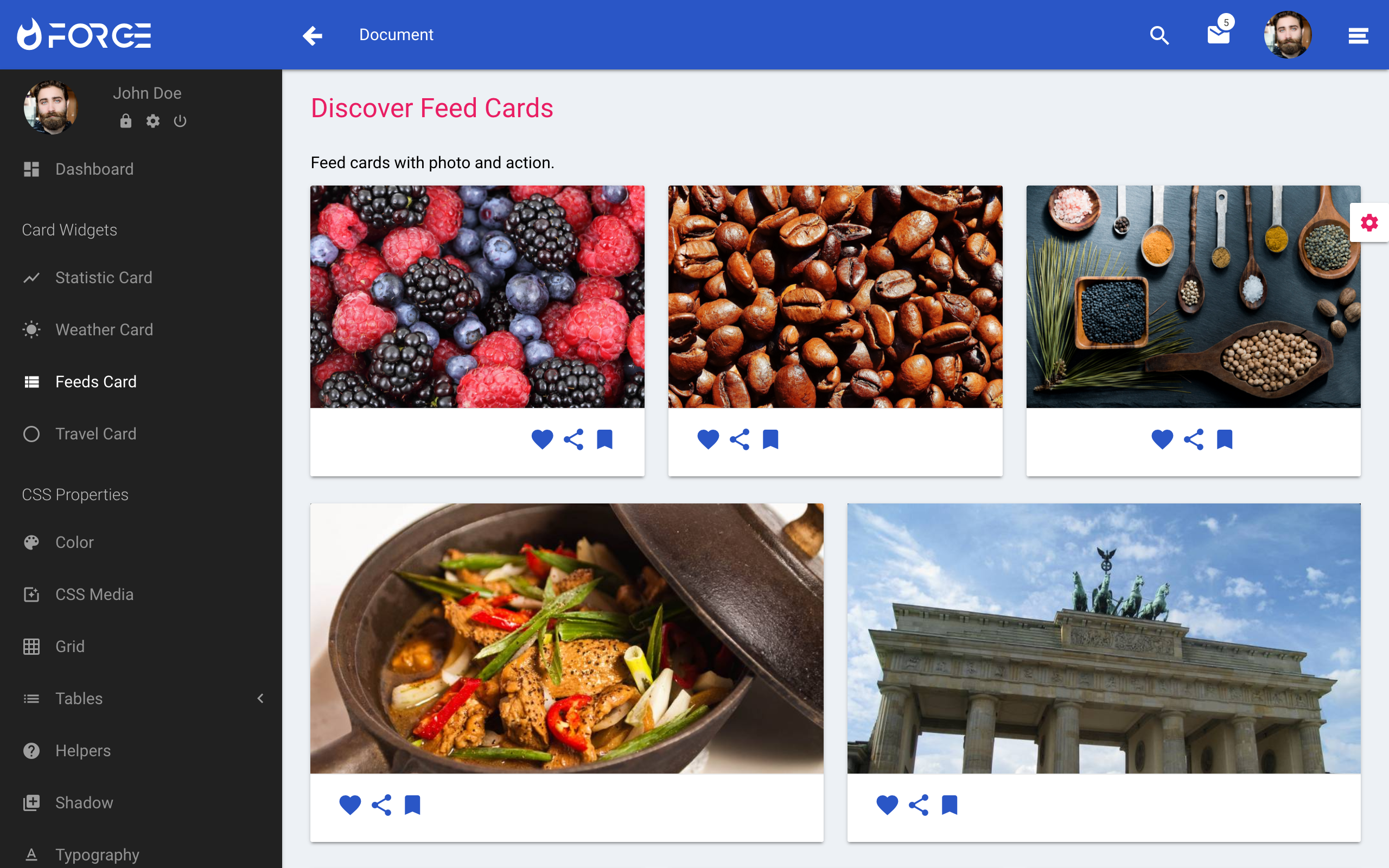Open profile settings gear in sidebar
Screen dimensions: 1389x868
click(152, 120)
